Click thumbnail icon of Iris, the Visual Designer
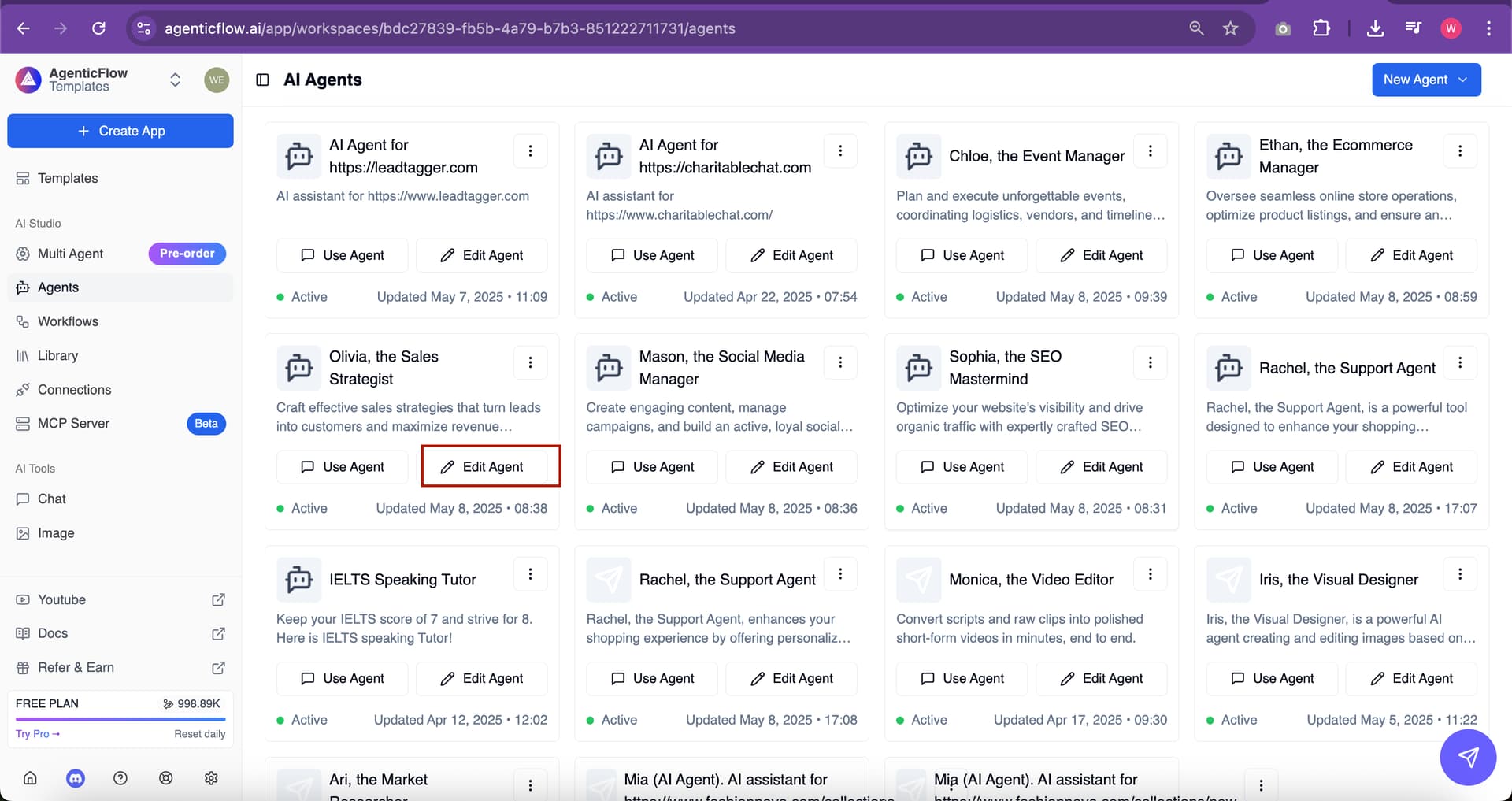 pos(1228,580)
